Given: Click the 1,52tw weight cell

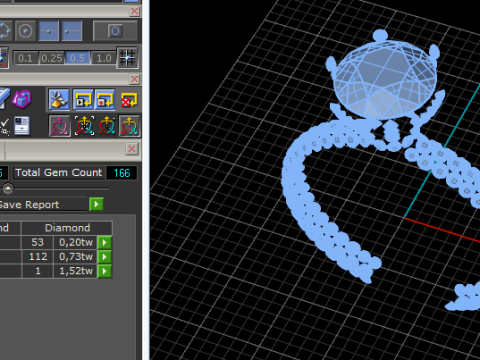Looking at the screenshot, I should click(x=76, y=271).
